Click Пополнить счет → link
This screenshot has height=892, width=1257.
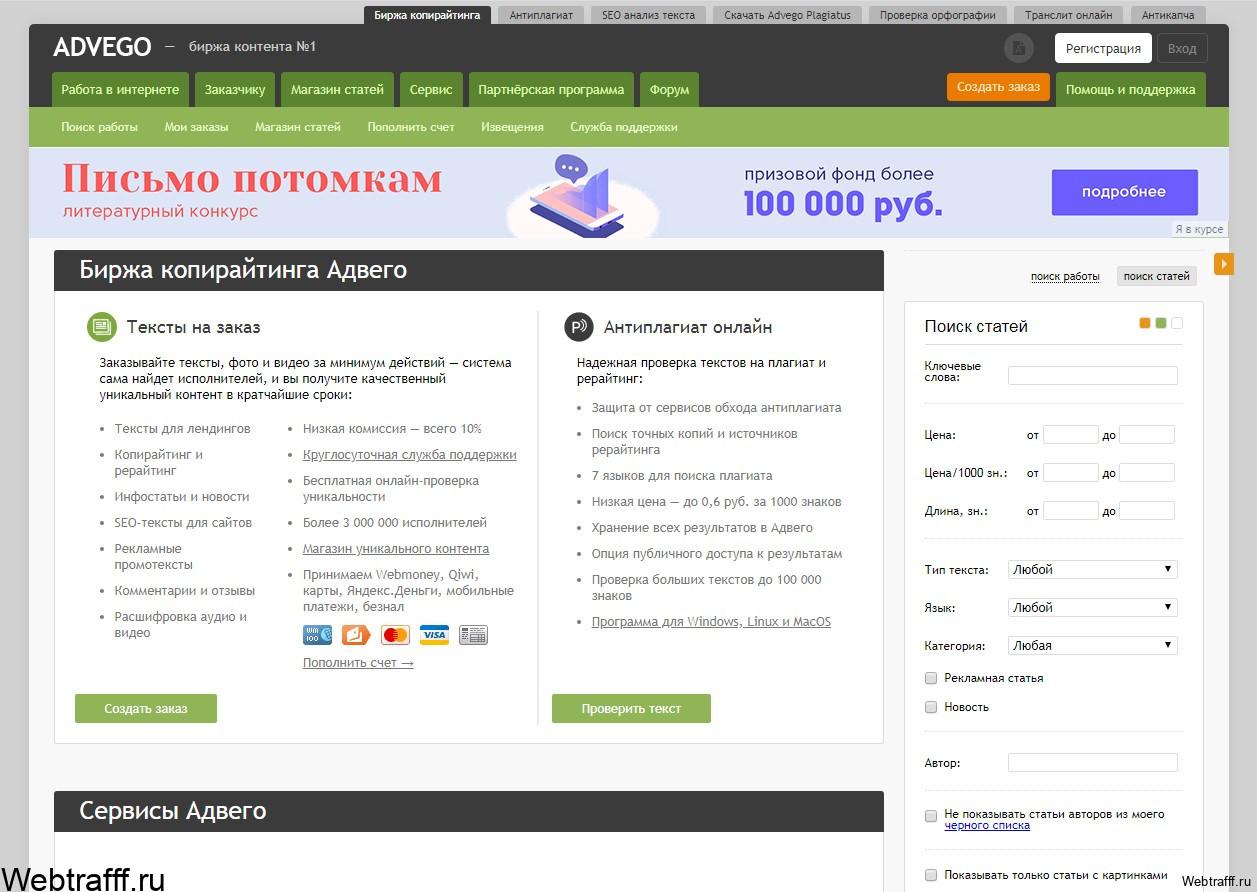pyautogui.click(x=358, y=662)
